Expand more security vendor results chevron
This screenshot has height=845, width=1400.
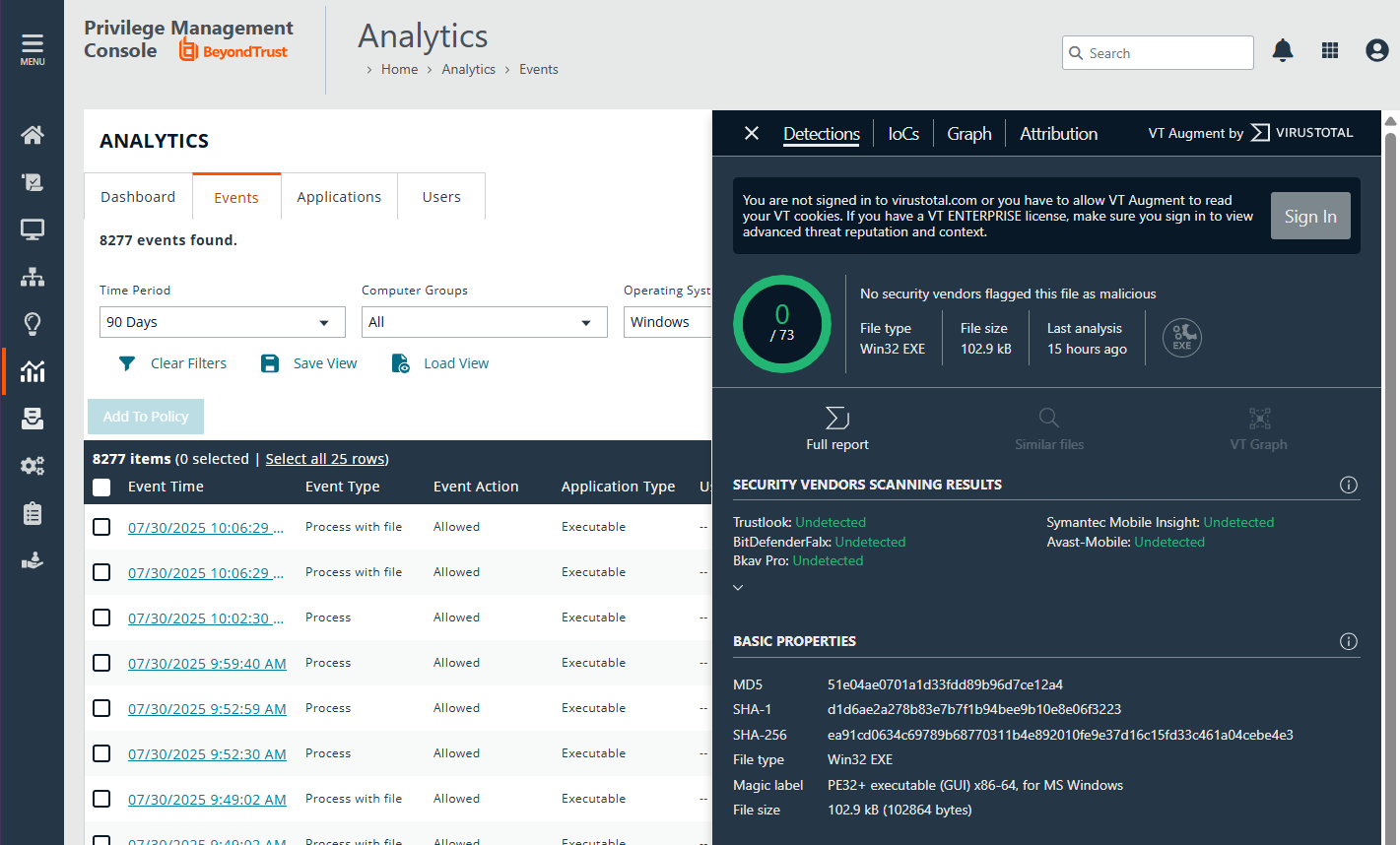pyautogui.click(x=738, y=588)
